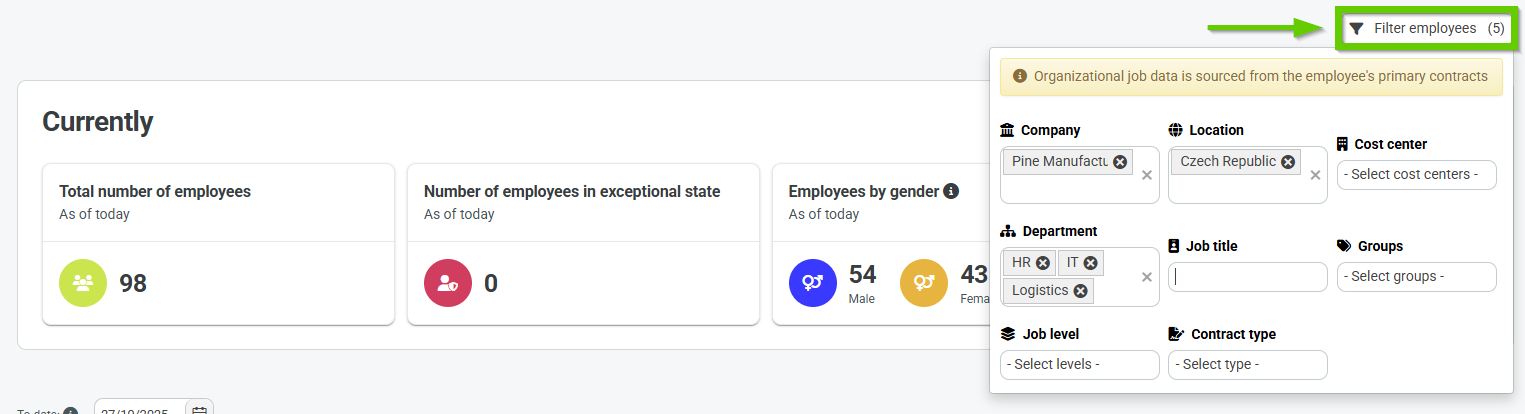Click the Filter employees funnel icon
The width and height of the screenshot is (1525, 414).
(1356, 29)
